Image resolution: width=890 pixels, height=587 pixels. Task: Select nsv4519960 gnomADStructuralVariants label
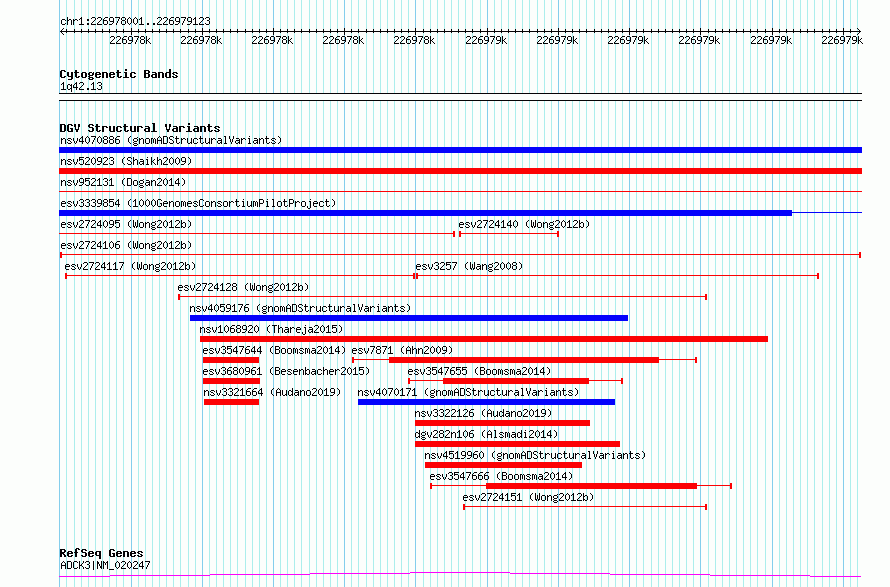point(535,455)
